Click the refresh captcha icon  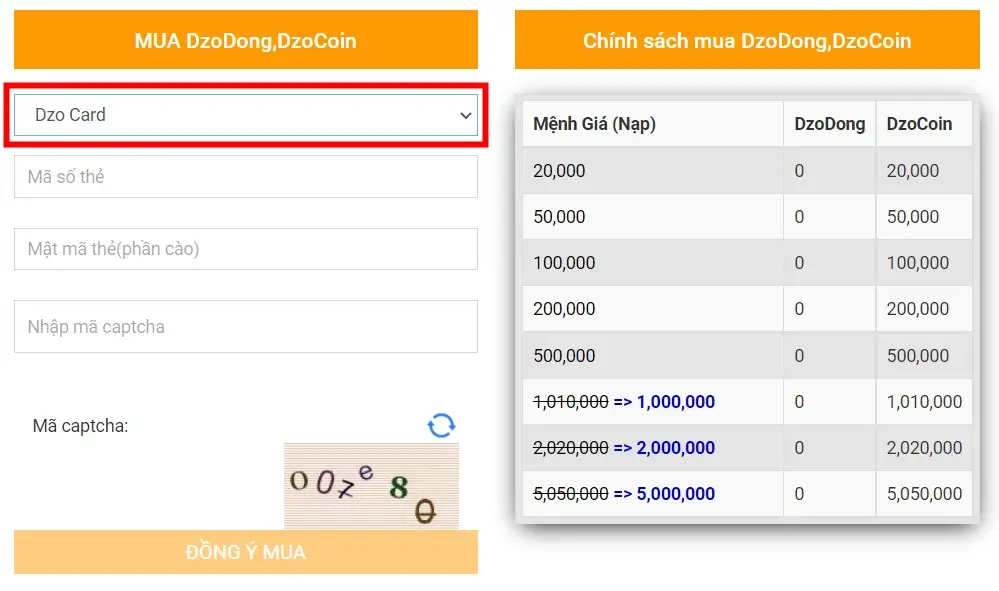point(441,425)
